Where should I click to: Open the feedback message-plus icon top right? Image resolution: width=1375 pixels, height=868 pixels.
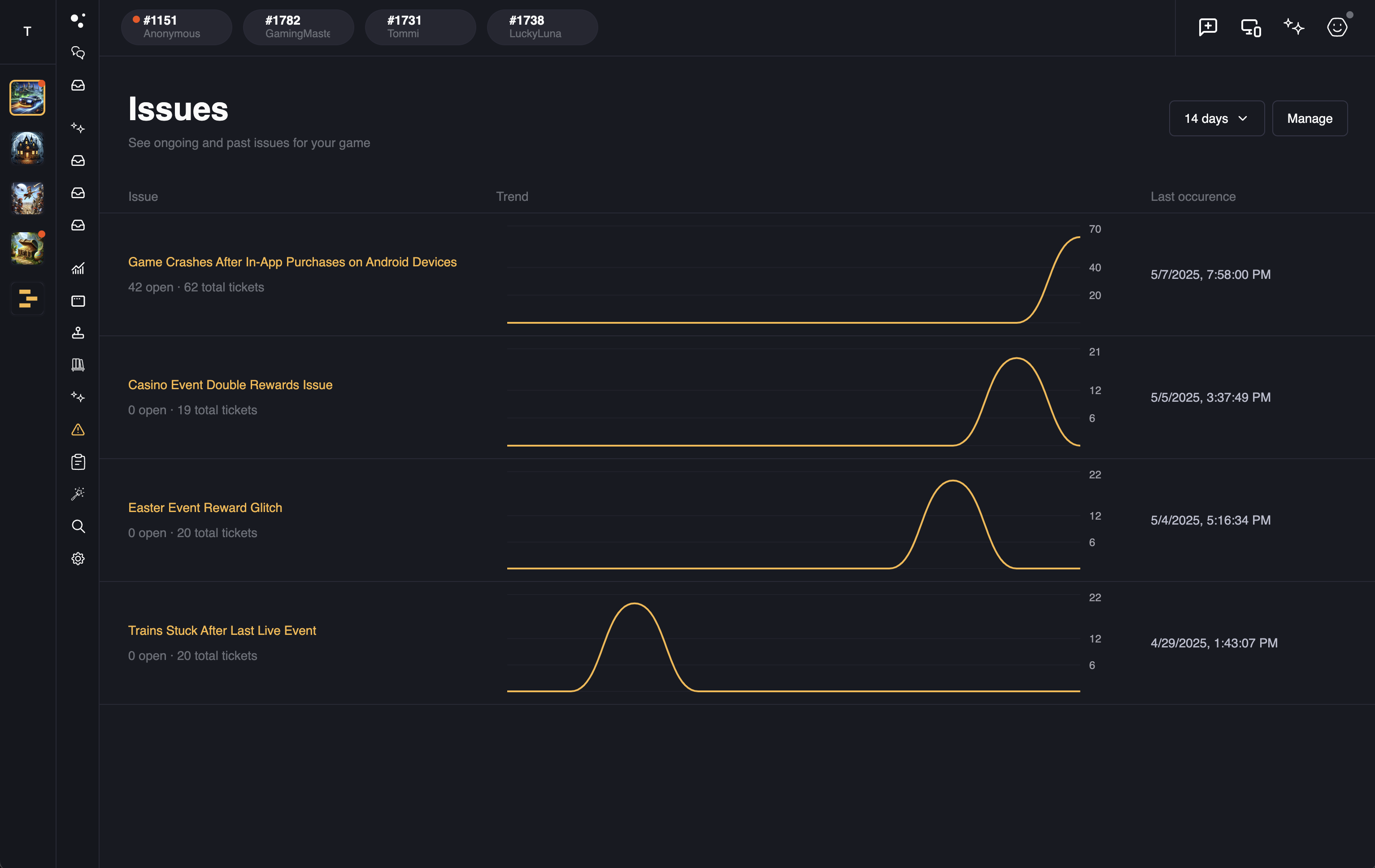tap(1208, 27)
